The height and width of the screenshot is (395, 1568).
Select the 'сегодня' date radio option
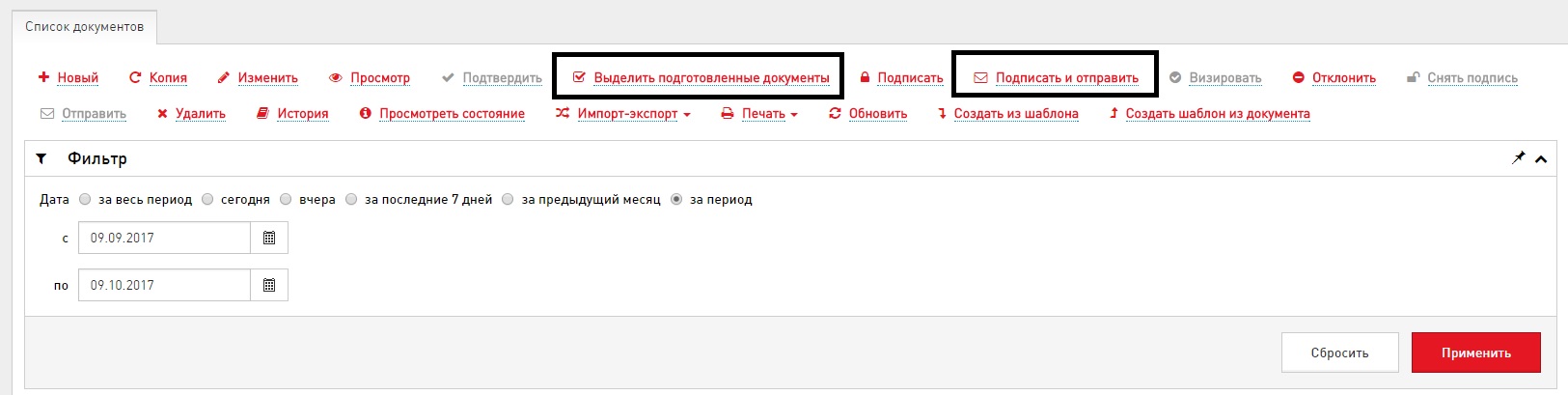point(207,199)
